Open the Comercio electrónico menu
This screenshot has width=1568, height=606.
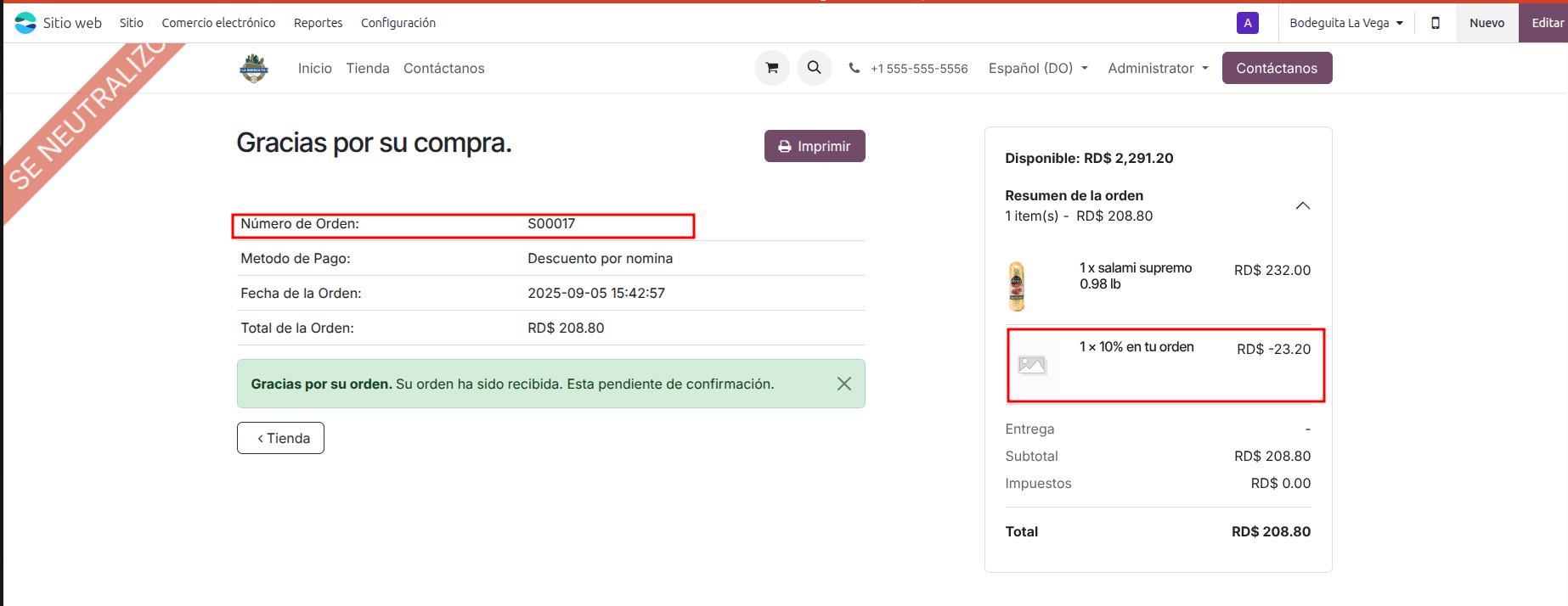(x=218, y=23)
